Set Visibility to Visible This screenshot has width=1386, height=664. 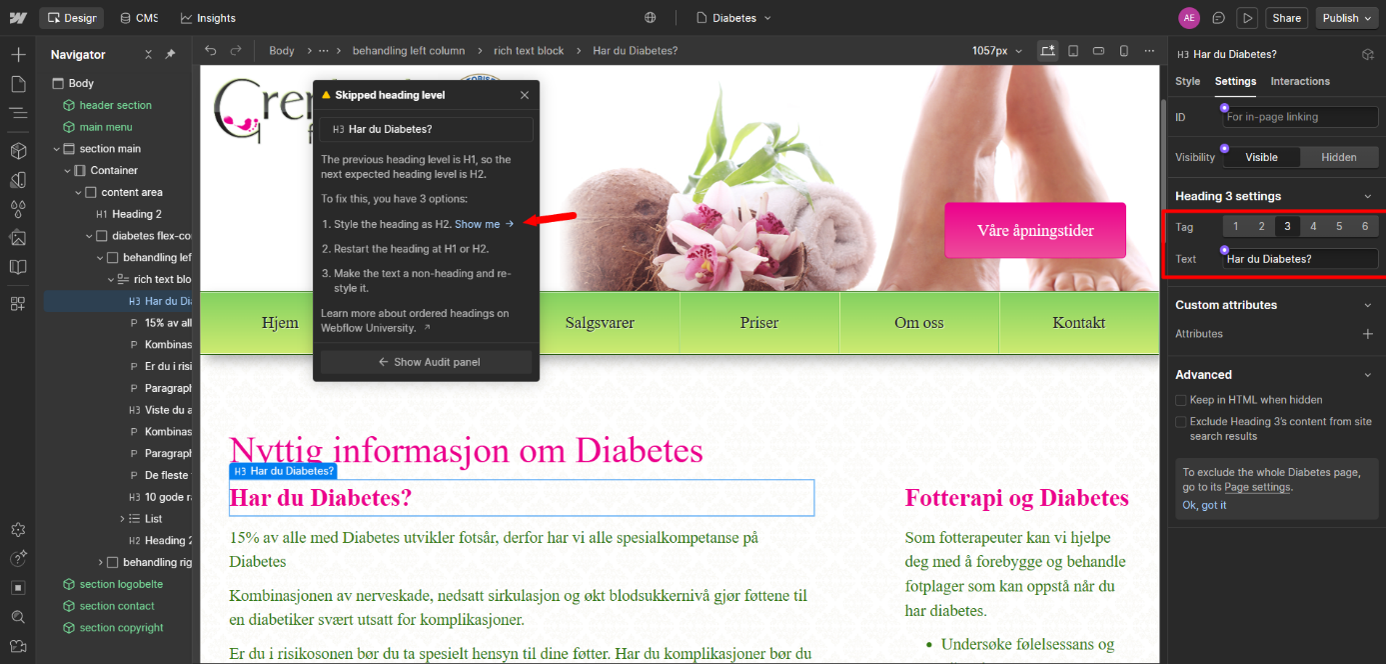1261,157
